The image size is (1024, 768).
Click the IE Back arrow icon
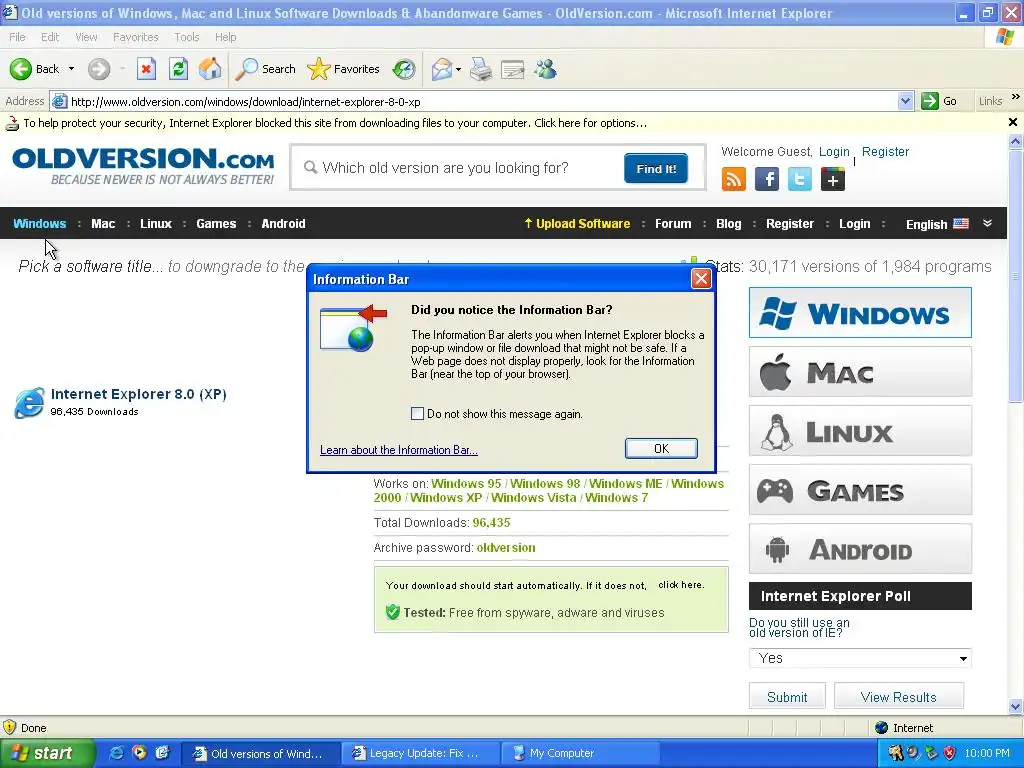pos(21,69)
